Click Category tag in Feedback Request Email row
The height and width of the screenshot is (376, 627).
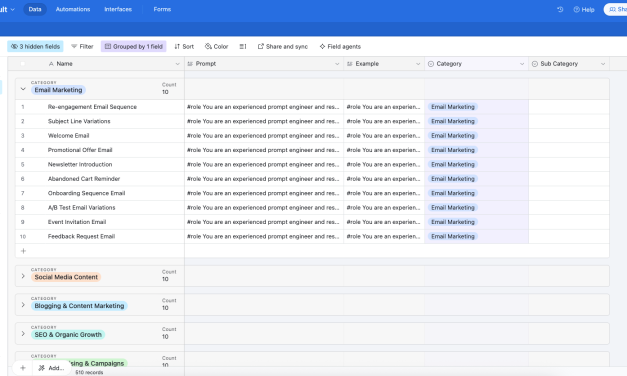[453, 236]
